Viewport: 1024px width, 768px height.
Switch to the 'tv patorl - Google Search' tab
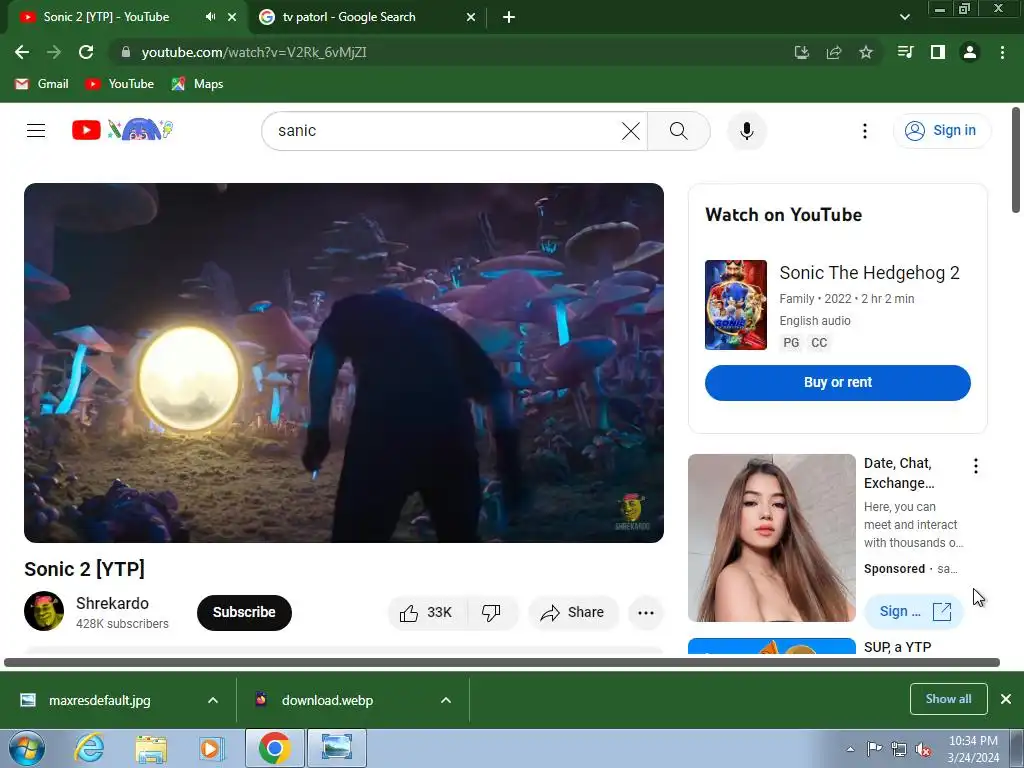368,17
